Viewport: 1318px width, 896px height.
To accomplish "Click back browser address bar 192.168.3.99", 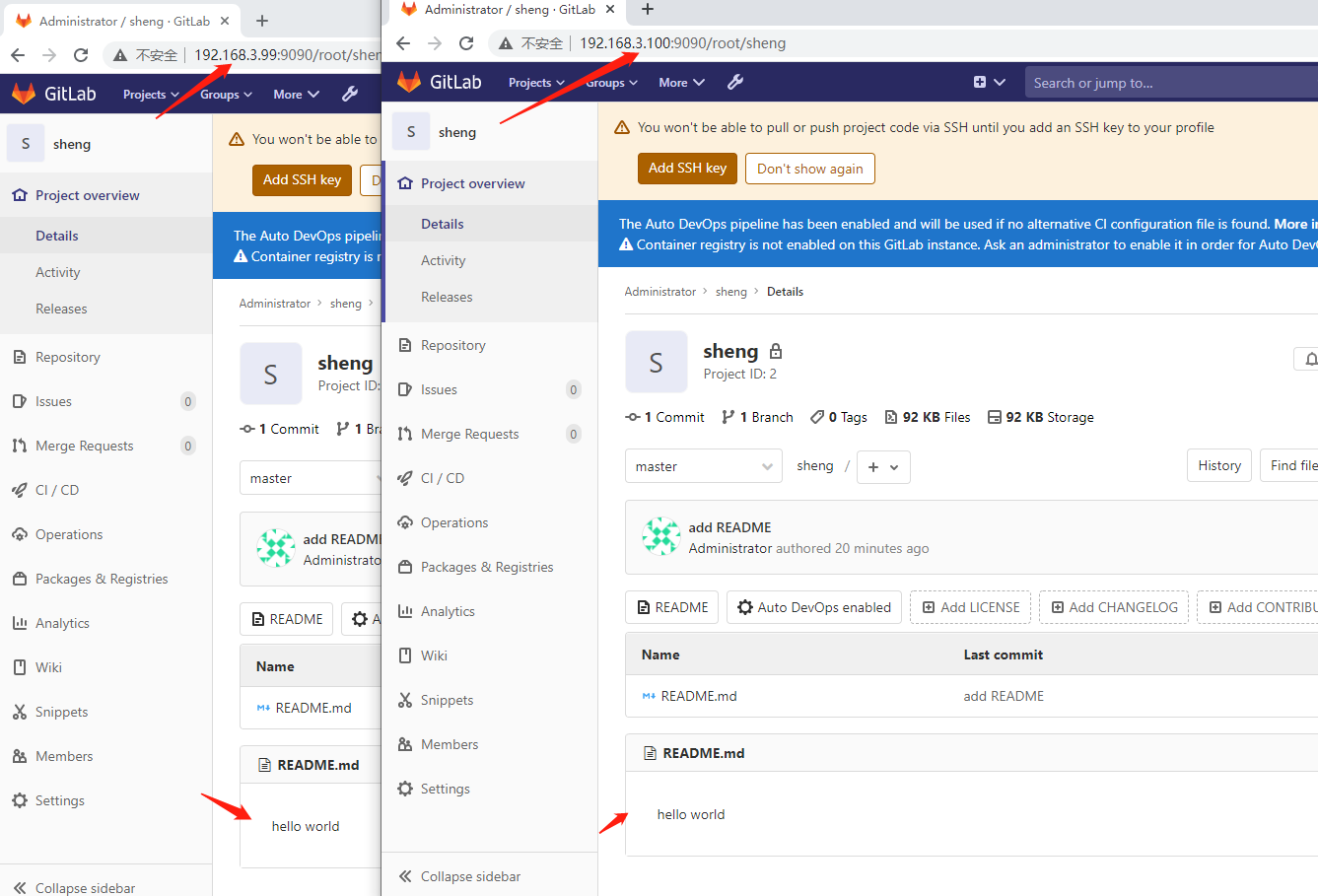I will pyautogui.click(x=287, y=55).
